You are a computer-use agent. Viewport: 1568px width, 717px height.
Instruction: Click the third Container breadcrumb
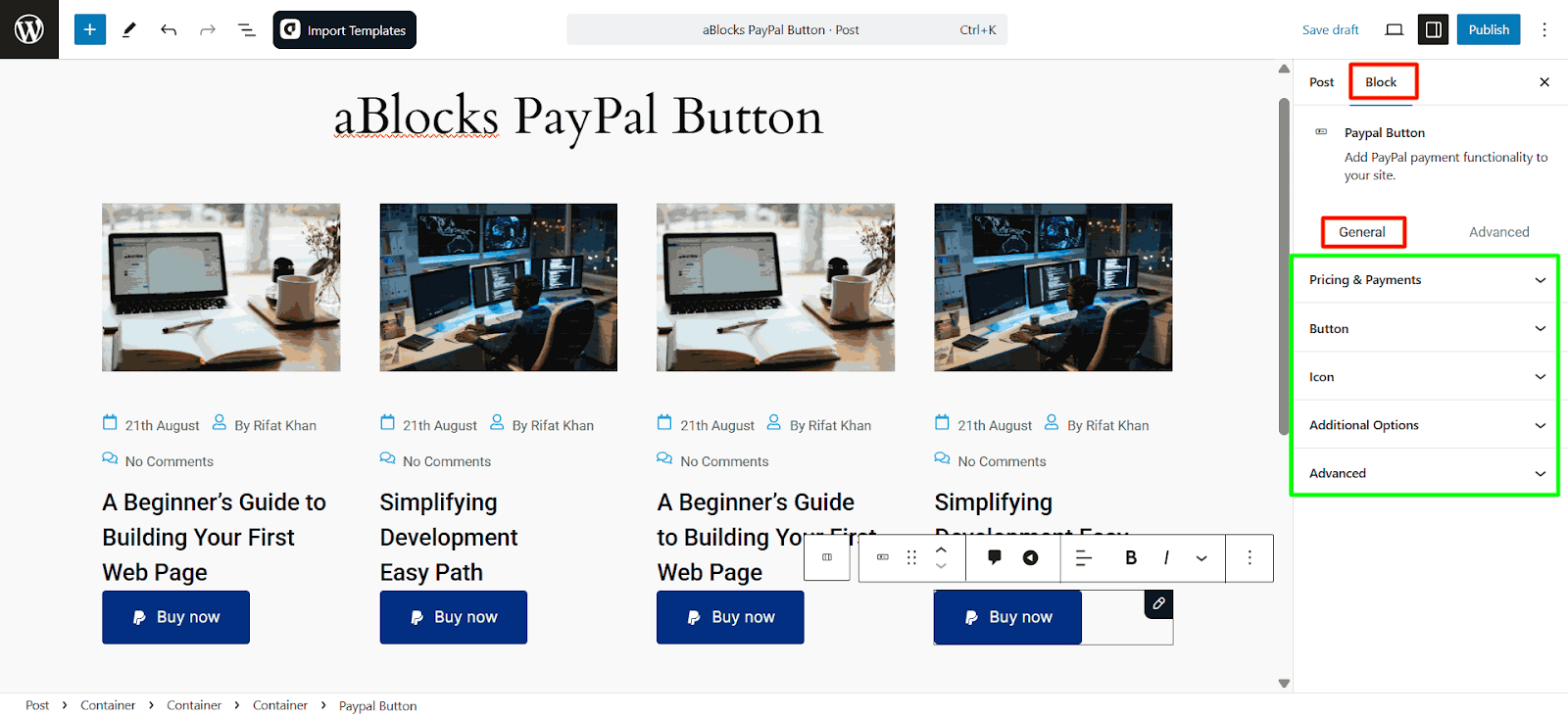pos(280,705)
